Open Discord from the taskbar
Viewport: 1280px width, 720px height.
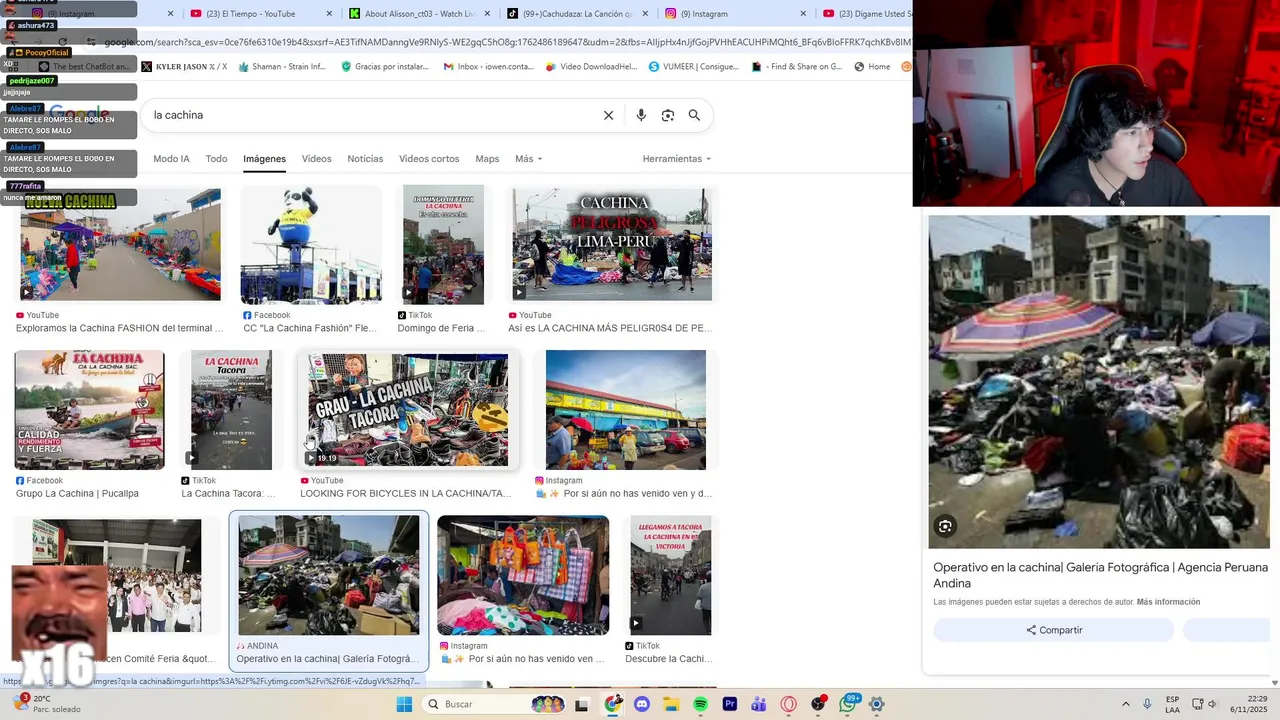click(642, 704)
